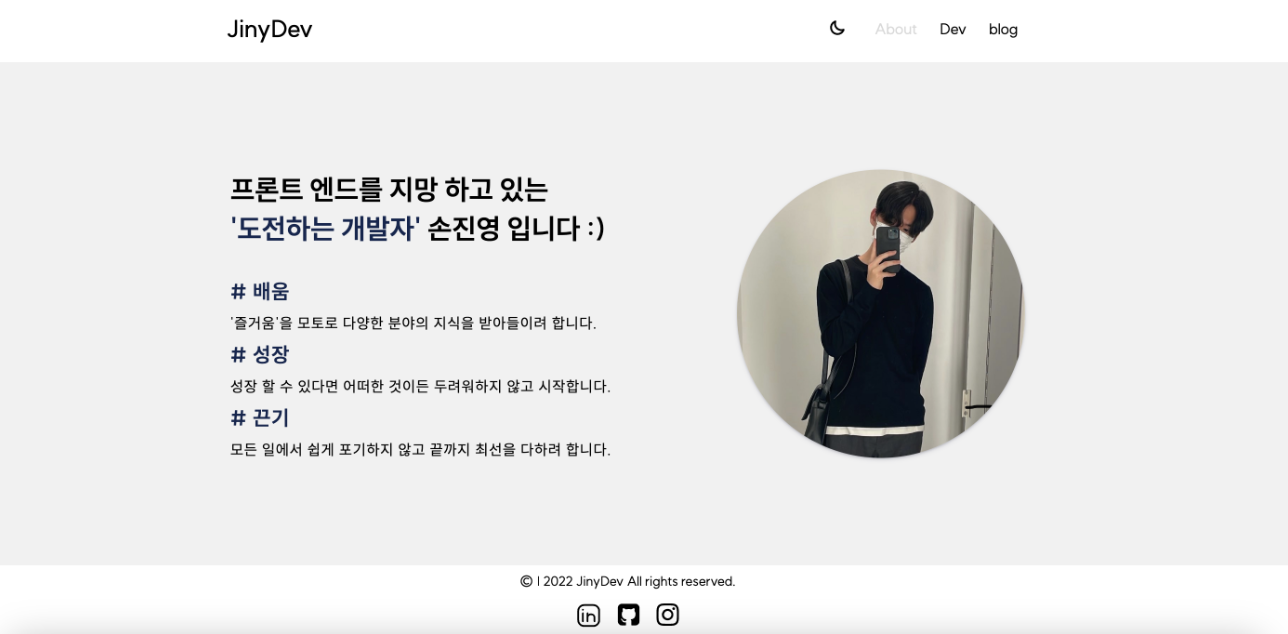This screenshot has width=1288, height=634.
Task: Open the Instagram icon in footer
Action: pyautogui.click(x=668, y=615)
